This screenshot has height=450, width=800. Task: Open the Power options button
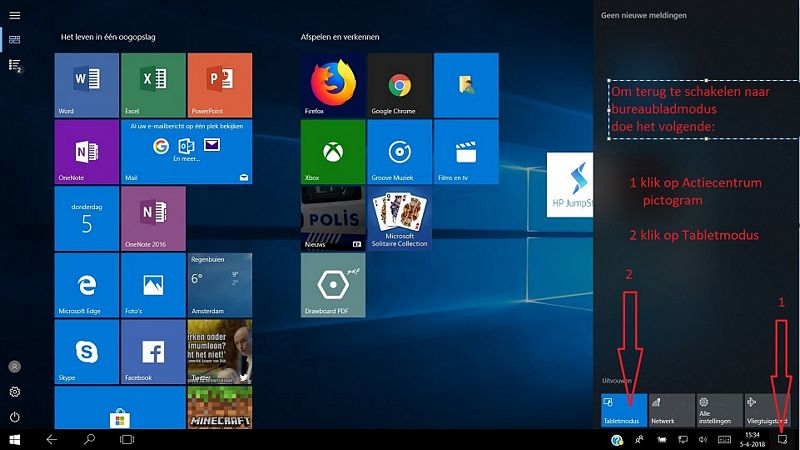15,417
